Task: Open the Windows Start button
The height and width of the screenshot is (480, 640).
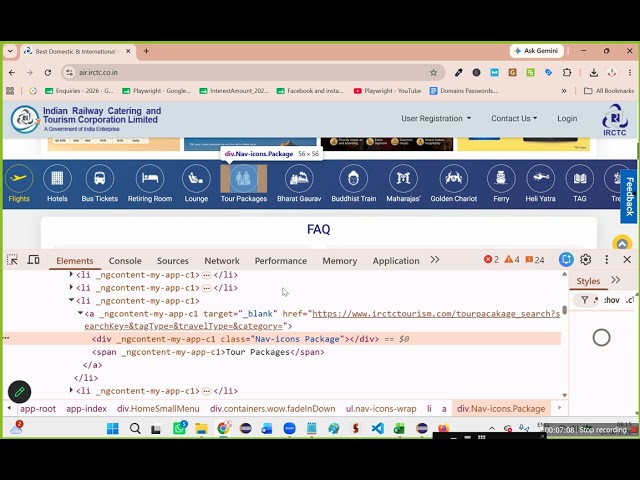Action: tap(112, 429)
